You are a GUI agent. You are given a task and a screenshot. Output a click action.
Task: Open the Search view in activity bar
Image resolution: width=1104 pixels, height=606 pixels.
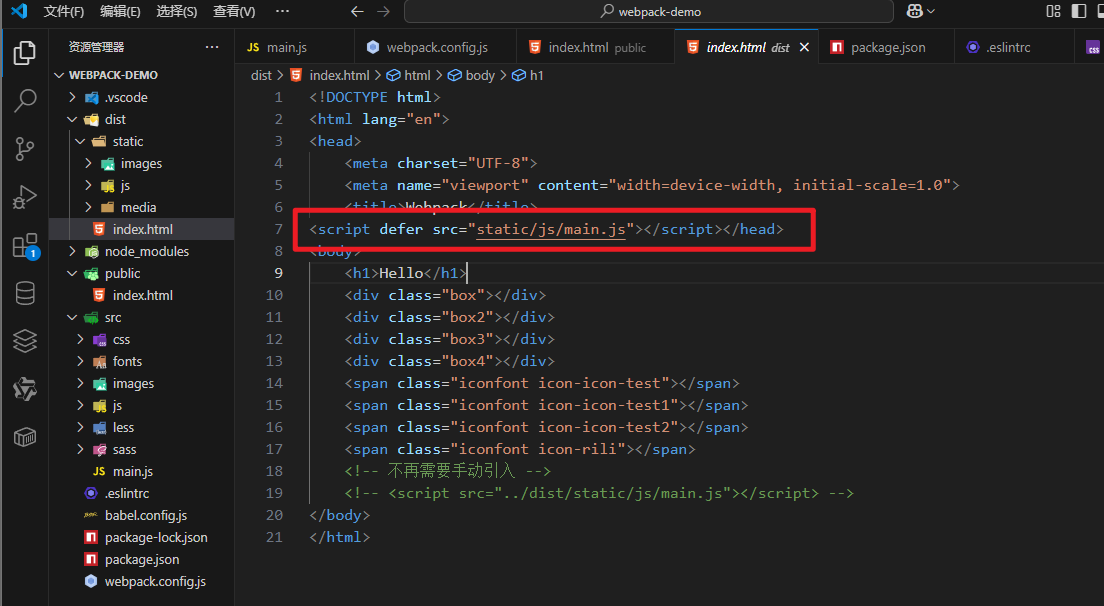(25, 101)
